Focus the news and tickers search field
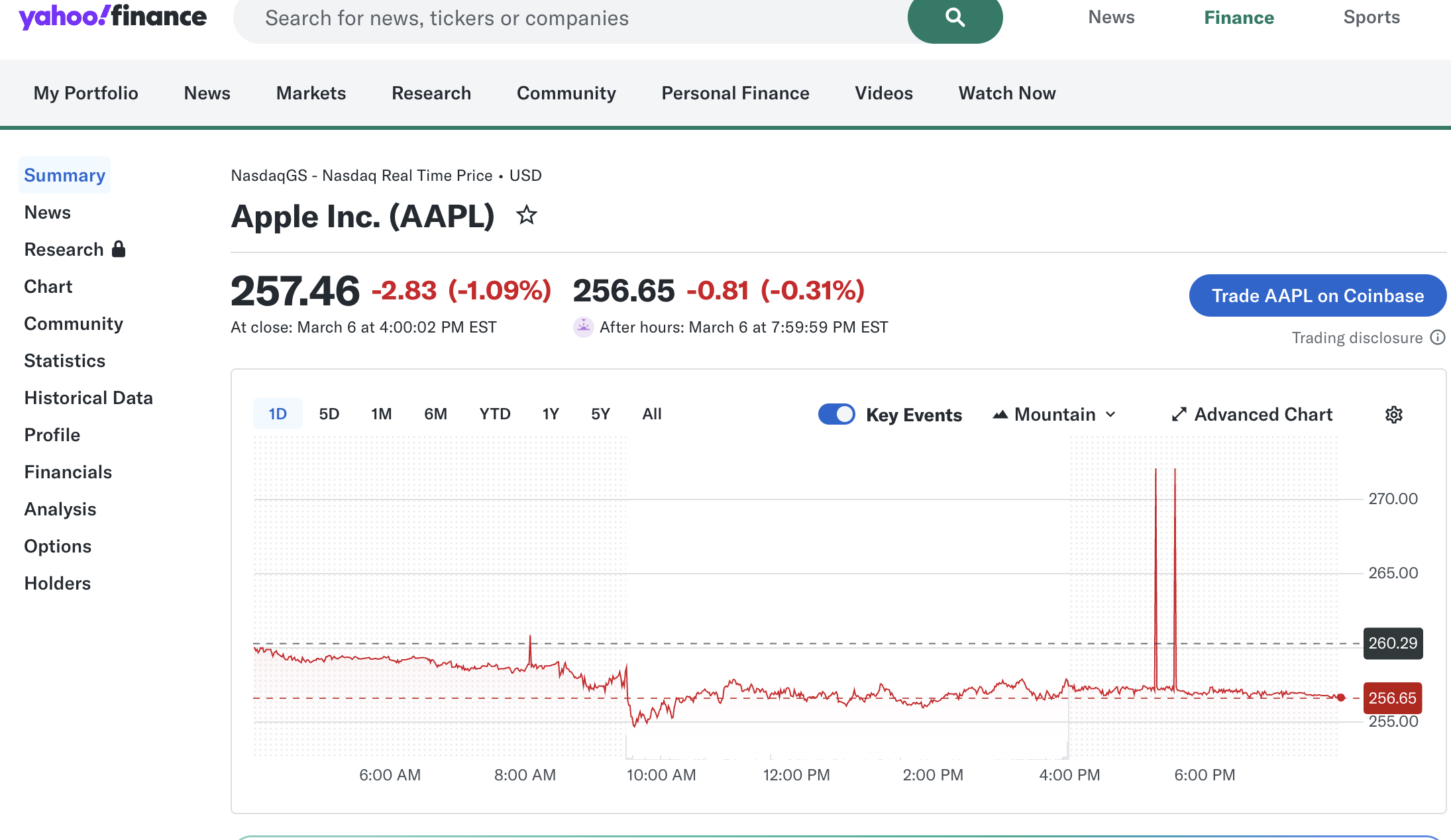This screenshot has height=840, width=1451. pos(570,19)
